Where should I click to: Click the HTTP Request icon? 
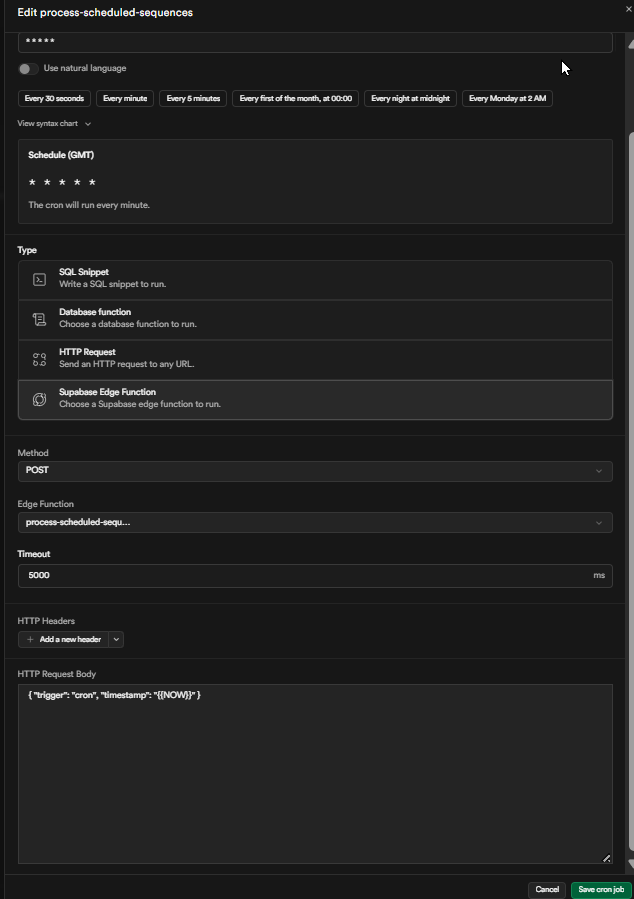coord(39,360)
